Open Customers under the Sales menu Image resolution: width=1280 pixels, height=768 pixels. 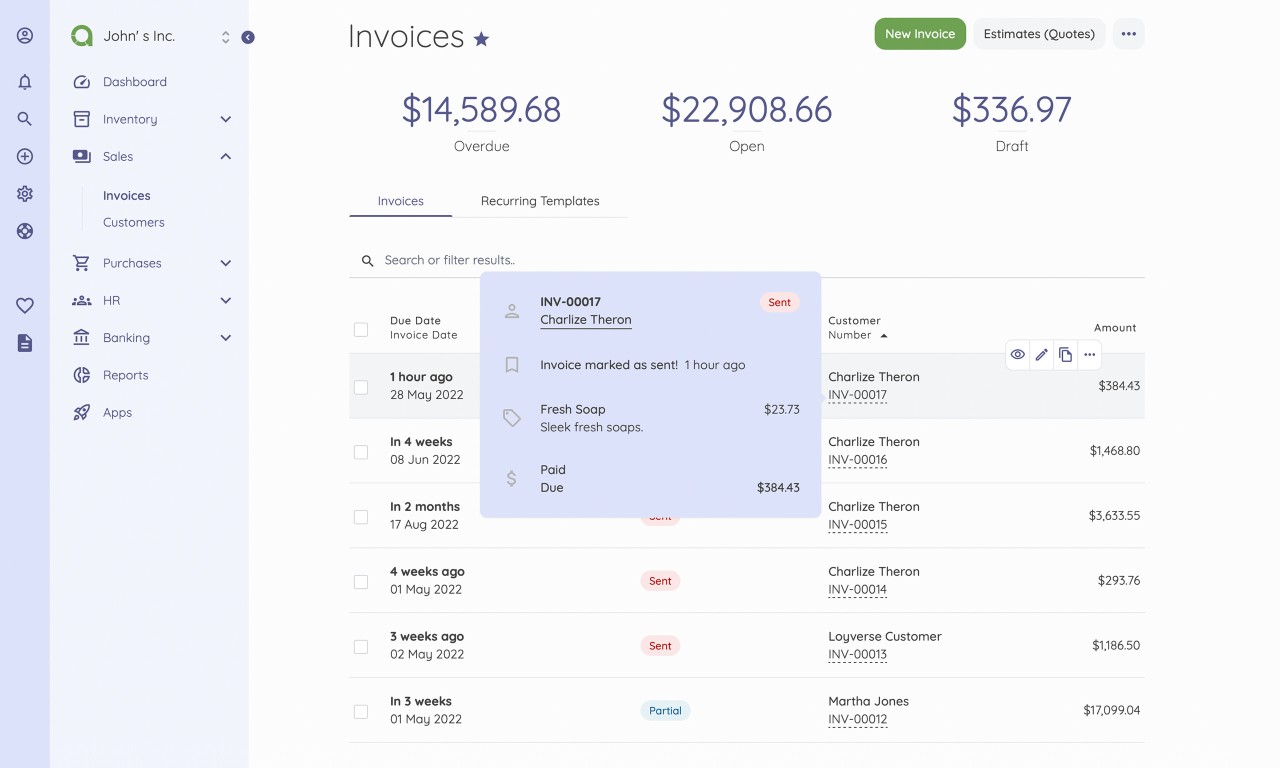click(x=133, y=222)
